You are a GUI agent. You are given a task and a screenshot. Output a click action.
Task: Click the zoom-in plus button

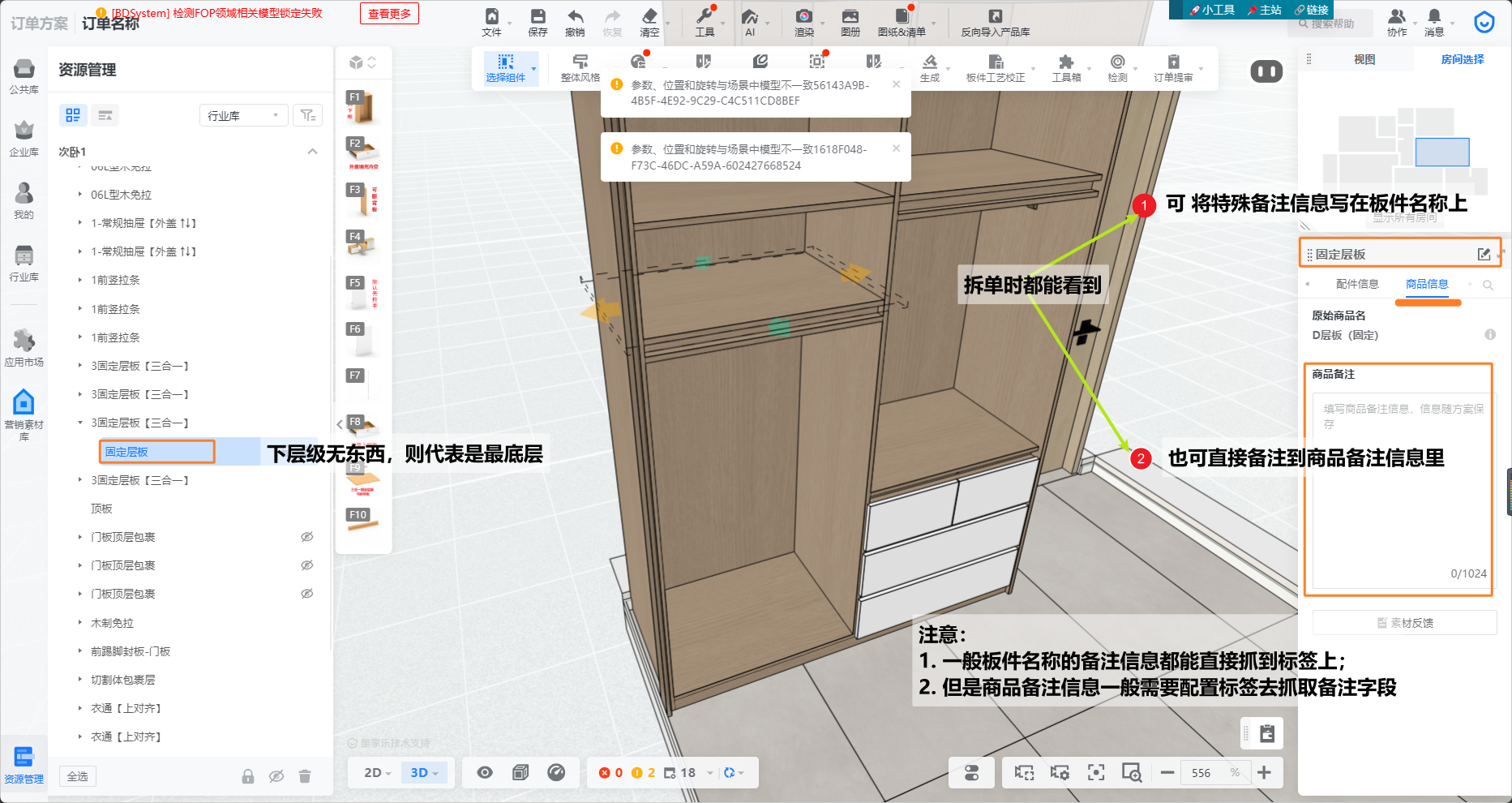(1264, 773)
